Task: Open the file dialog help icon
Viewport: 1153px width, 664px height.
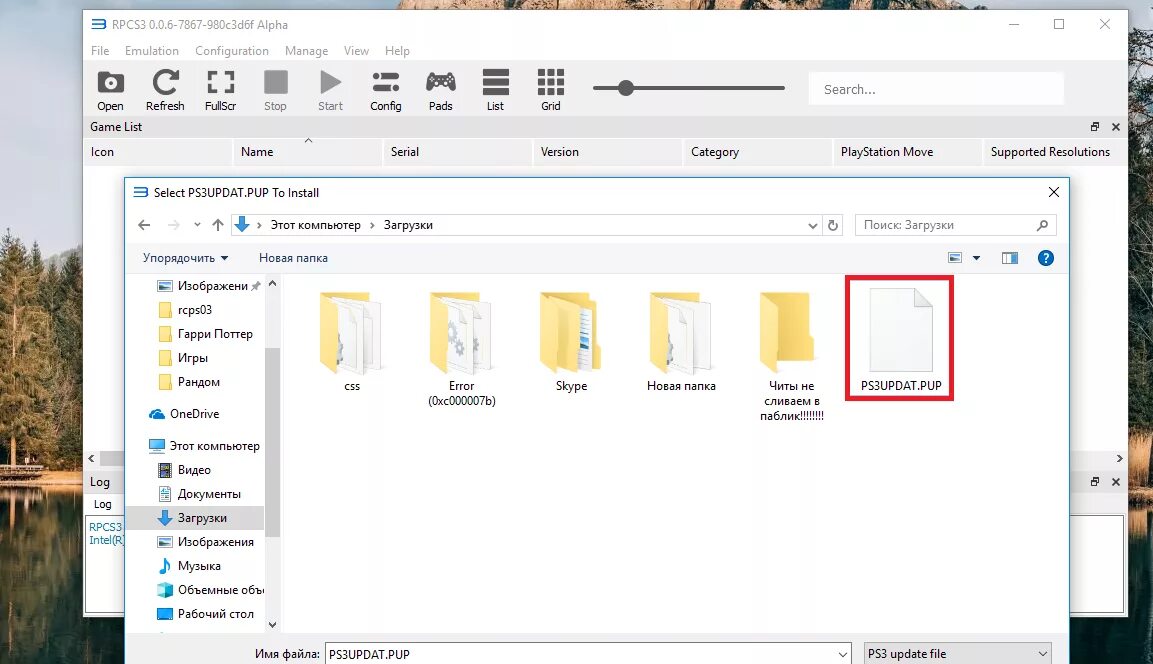Action: [x=1046, y=258]
